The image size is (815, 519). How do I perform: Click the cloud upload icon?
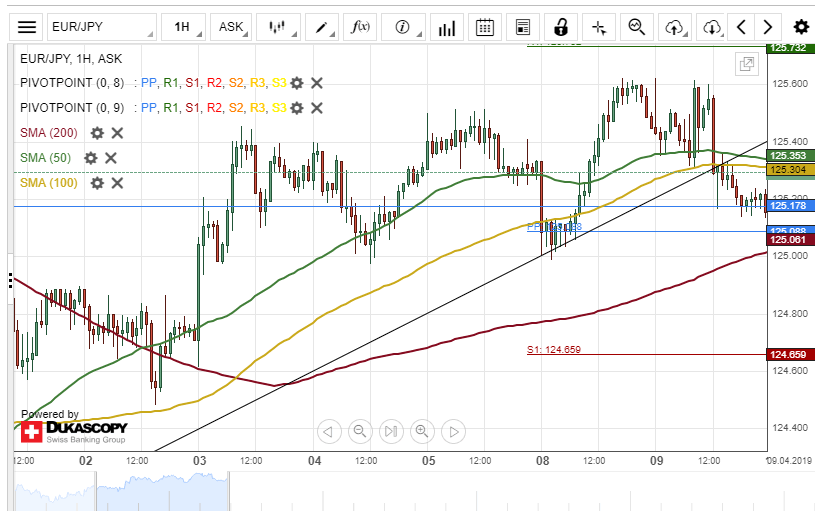click(674, 27)
